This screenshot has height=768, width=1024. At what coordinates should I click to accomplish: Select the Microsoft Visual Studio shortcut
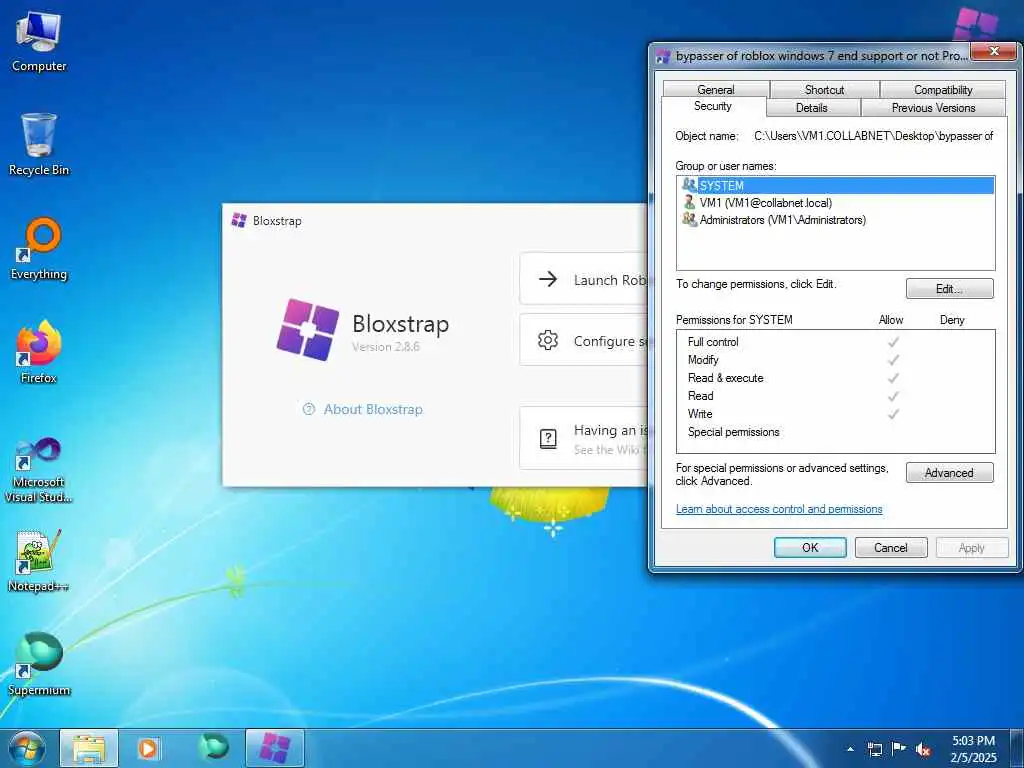pos(39,470)
